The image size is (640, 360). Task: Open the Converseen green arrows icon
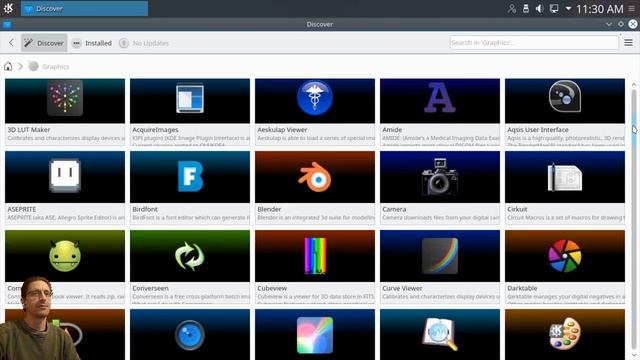[190, 256]
